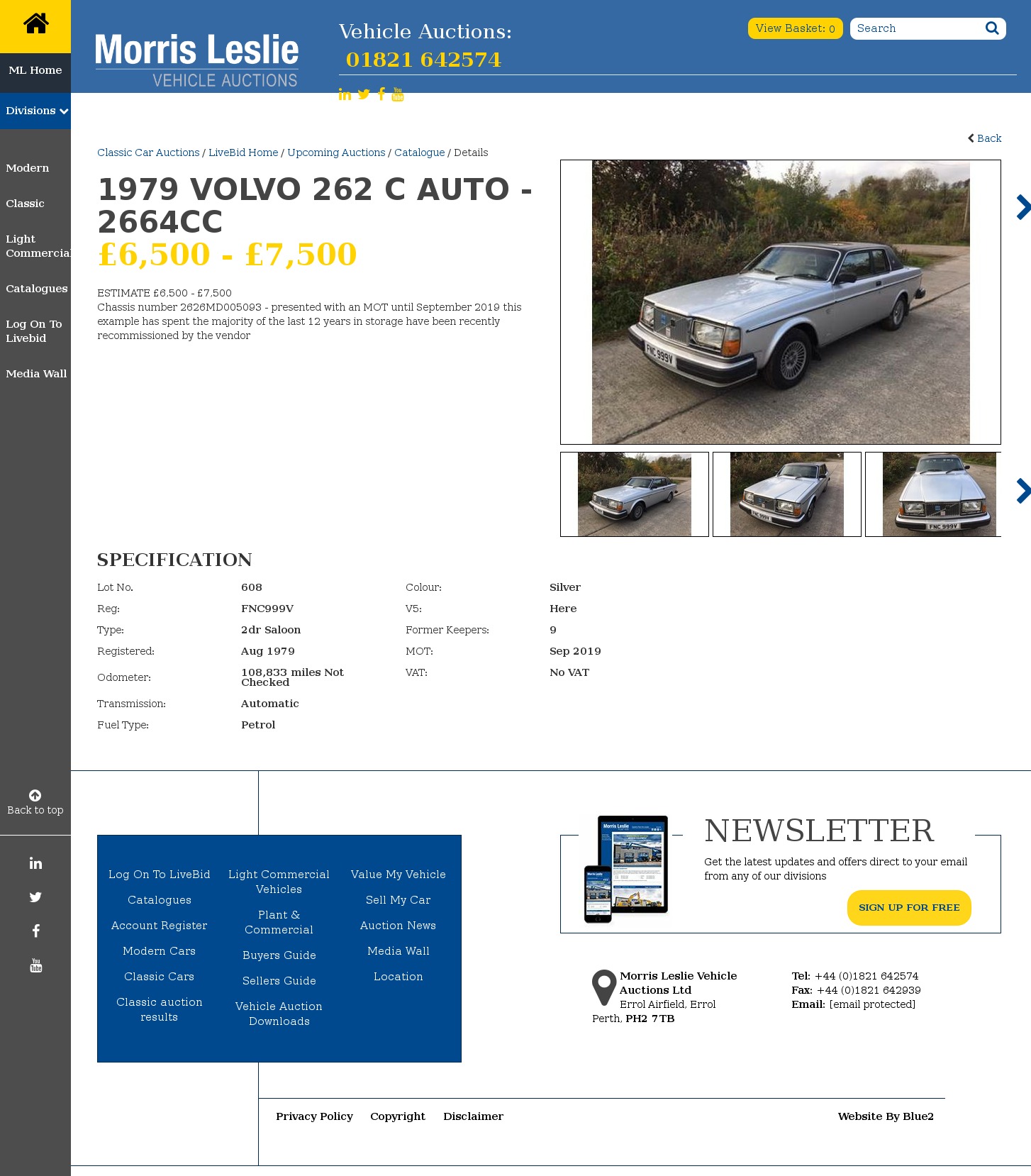Show next main car photo arrow
The image size is (1031, 1176).
pyautogui.click(x=1022, y=207)
